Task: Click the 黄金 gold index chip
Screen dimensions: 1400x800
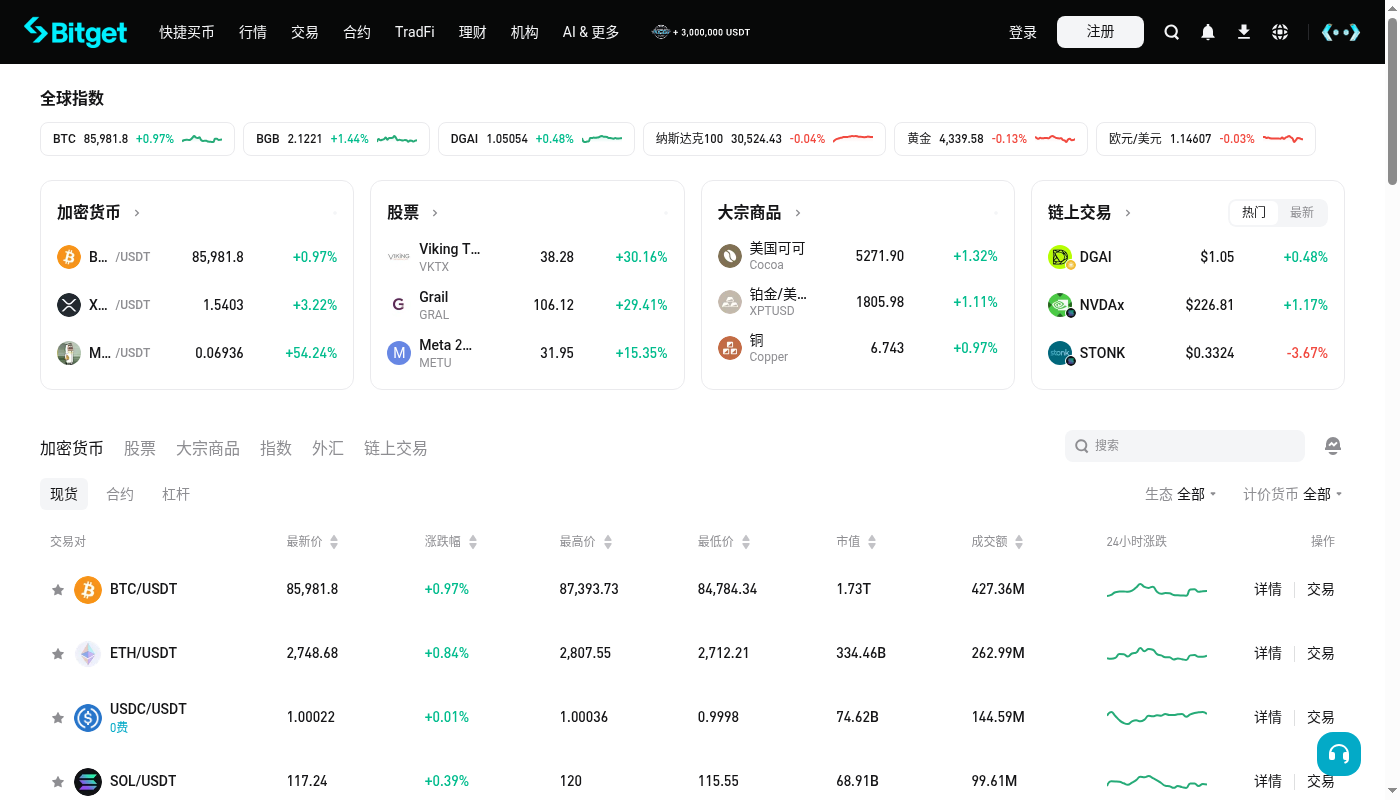Action: tap(991, 139)
